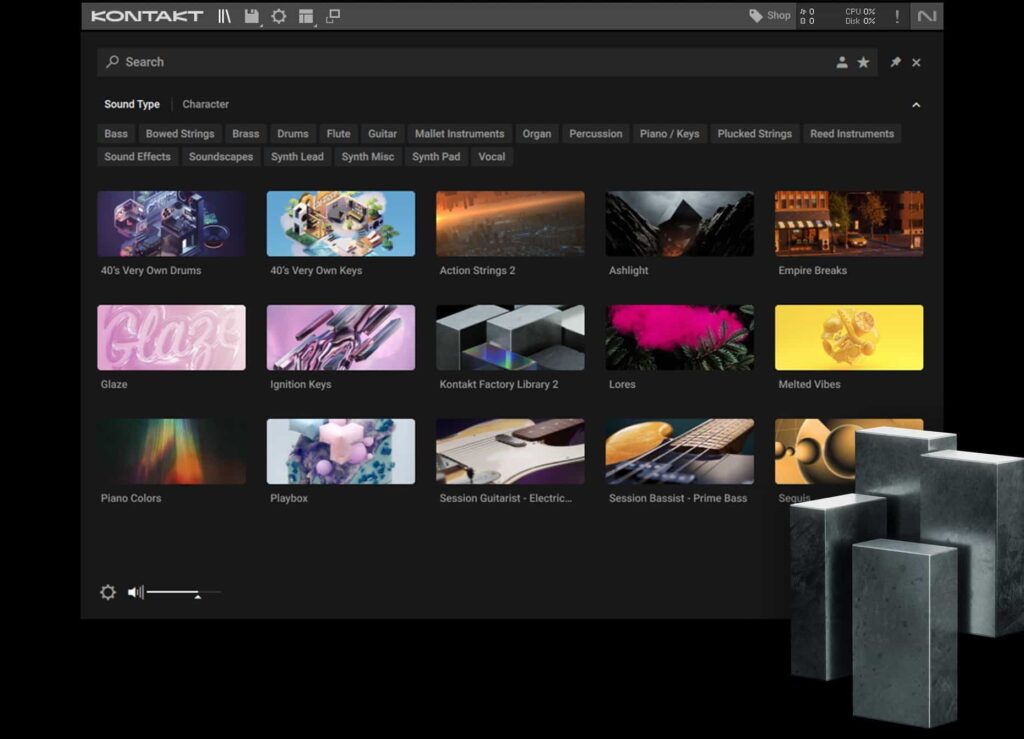
Task: Open the Kontakt library browser icon
Action: click(x=224, y=16)
